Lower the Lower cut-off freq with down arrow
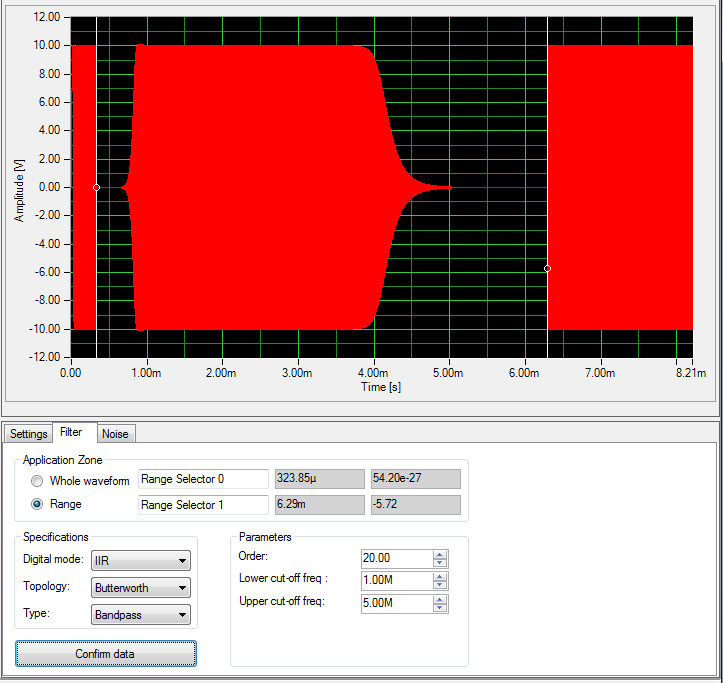 [x=440, y=585]
